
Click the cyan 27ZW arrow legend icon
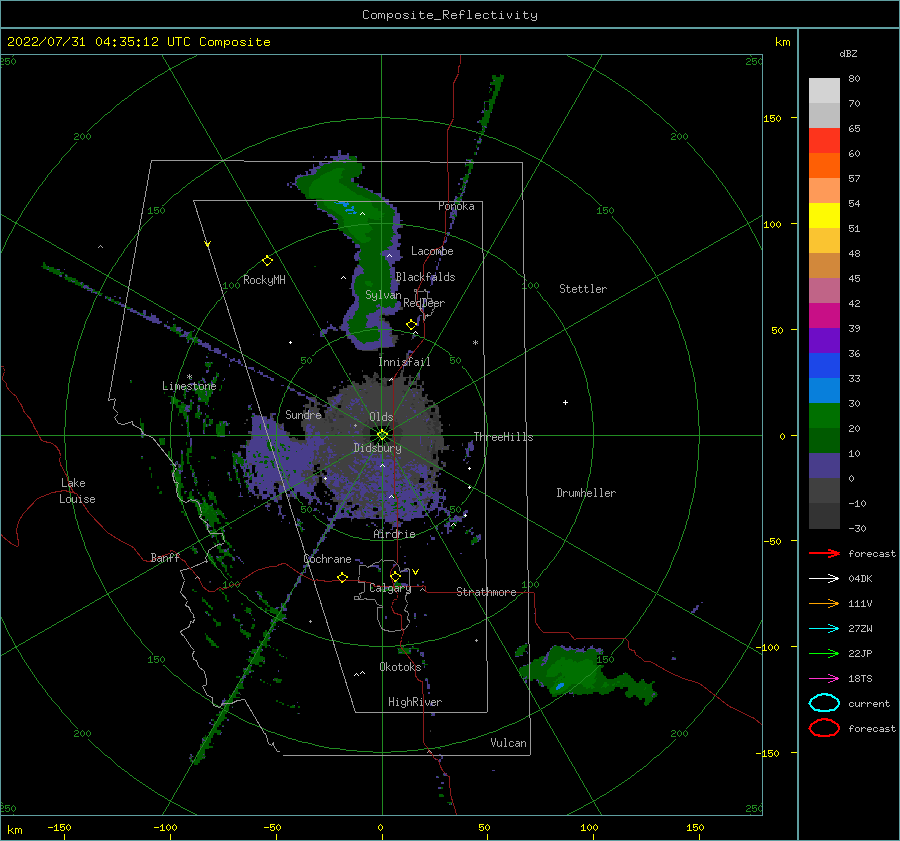point(824,629)
